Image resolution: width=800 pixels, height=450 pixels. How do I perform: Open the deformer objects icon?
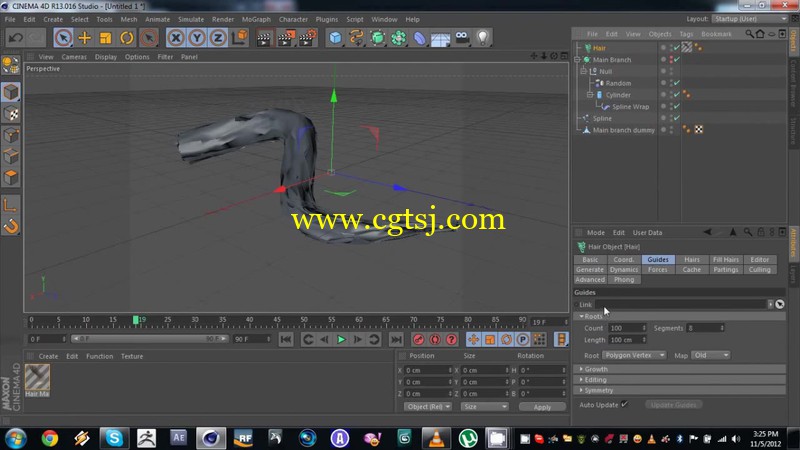[419, 38]
